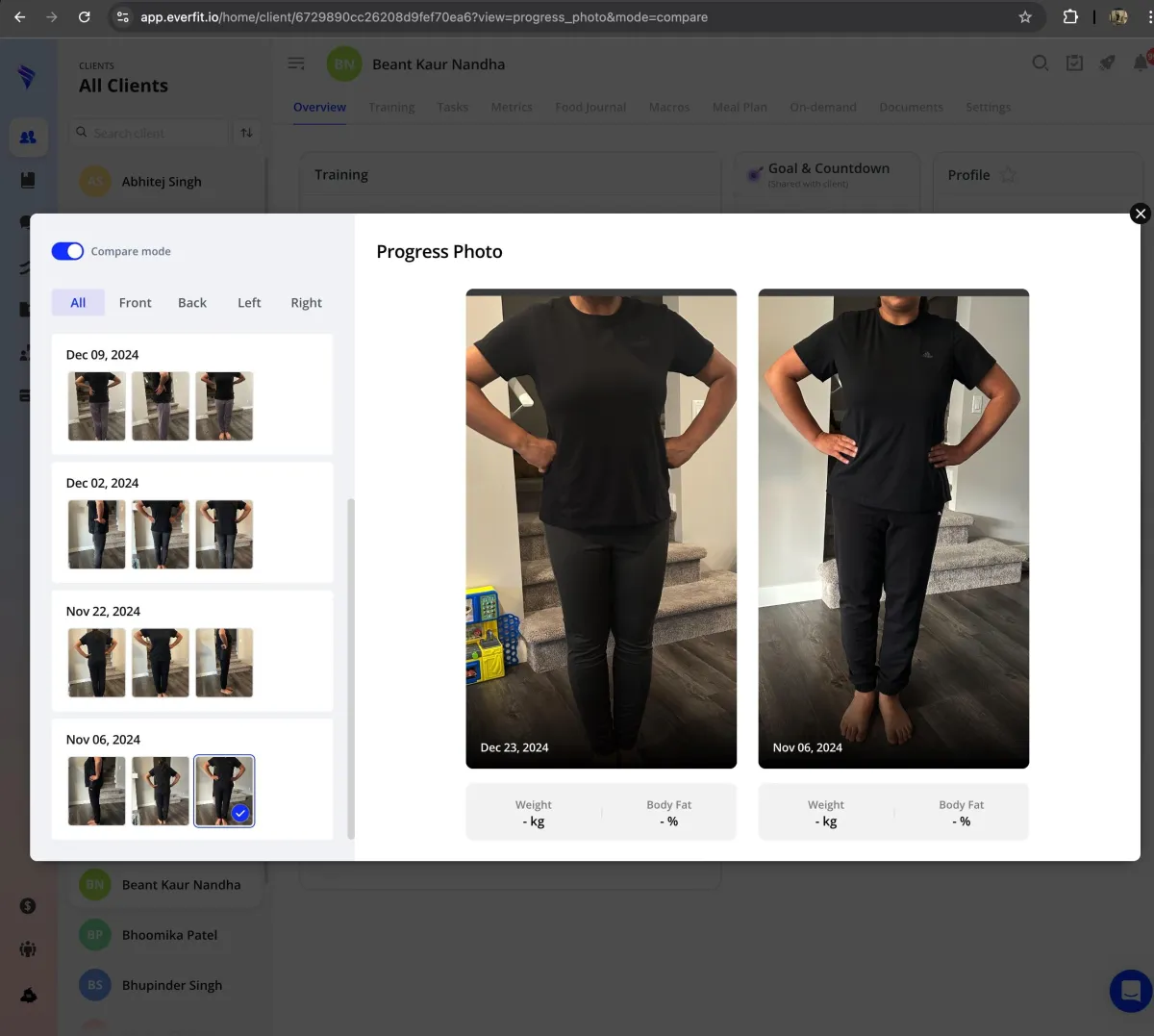Viewport: 1154px width, 1036px height.
Task: Open hat icon at sidebar bottom
Action: click(x=28, y=995)
